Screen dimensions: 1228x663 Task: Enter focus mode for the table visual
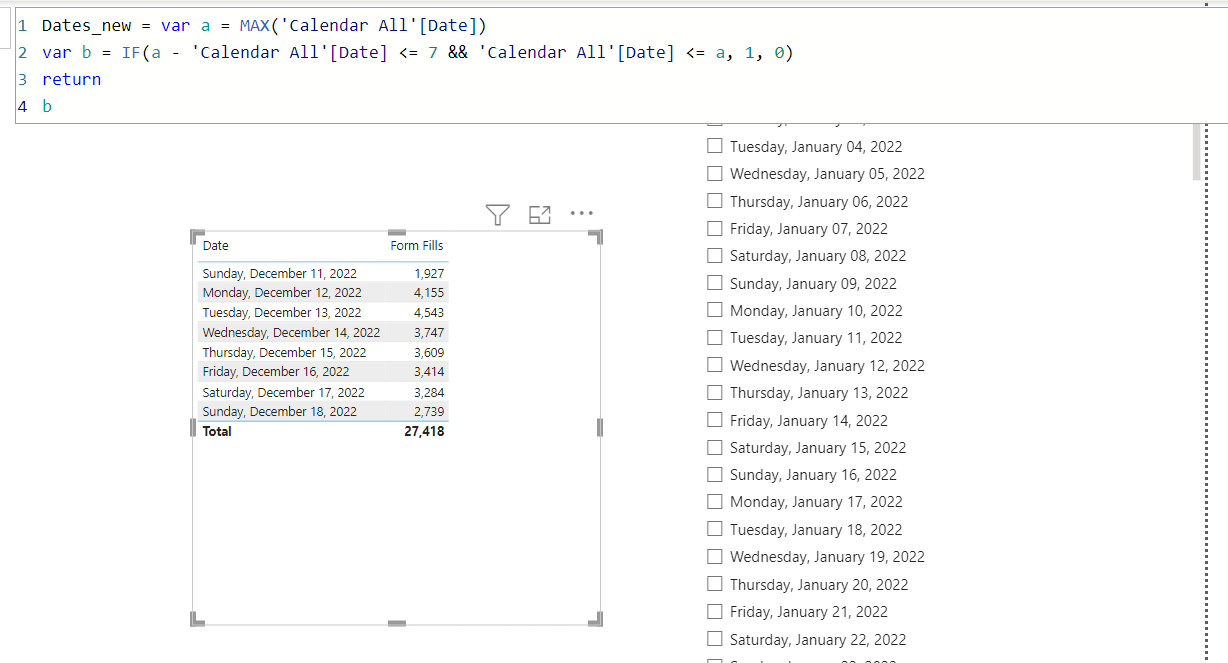click(x=540, y=214)
